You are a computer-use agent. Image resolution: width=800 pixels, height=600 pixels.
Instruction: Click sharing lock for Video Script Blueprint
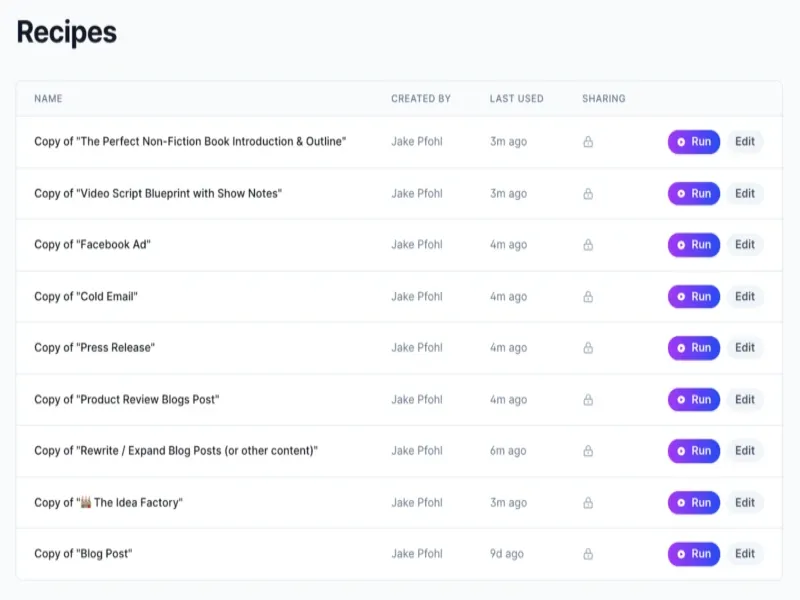(x=588, y=194)
